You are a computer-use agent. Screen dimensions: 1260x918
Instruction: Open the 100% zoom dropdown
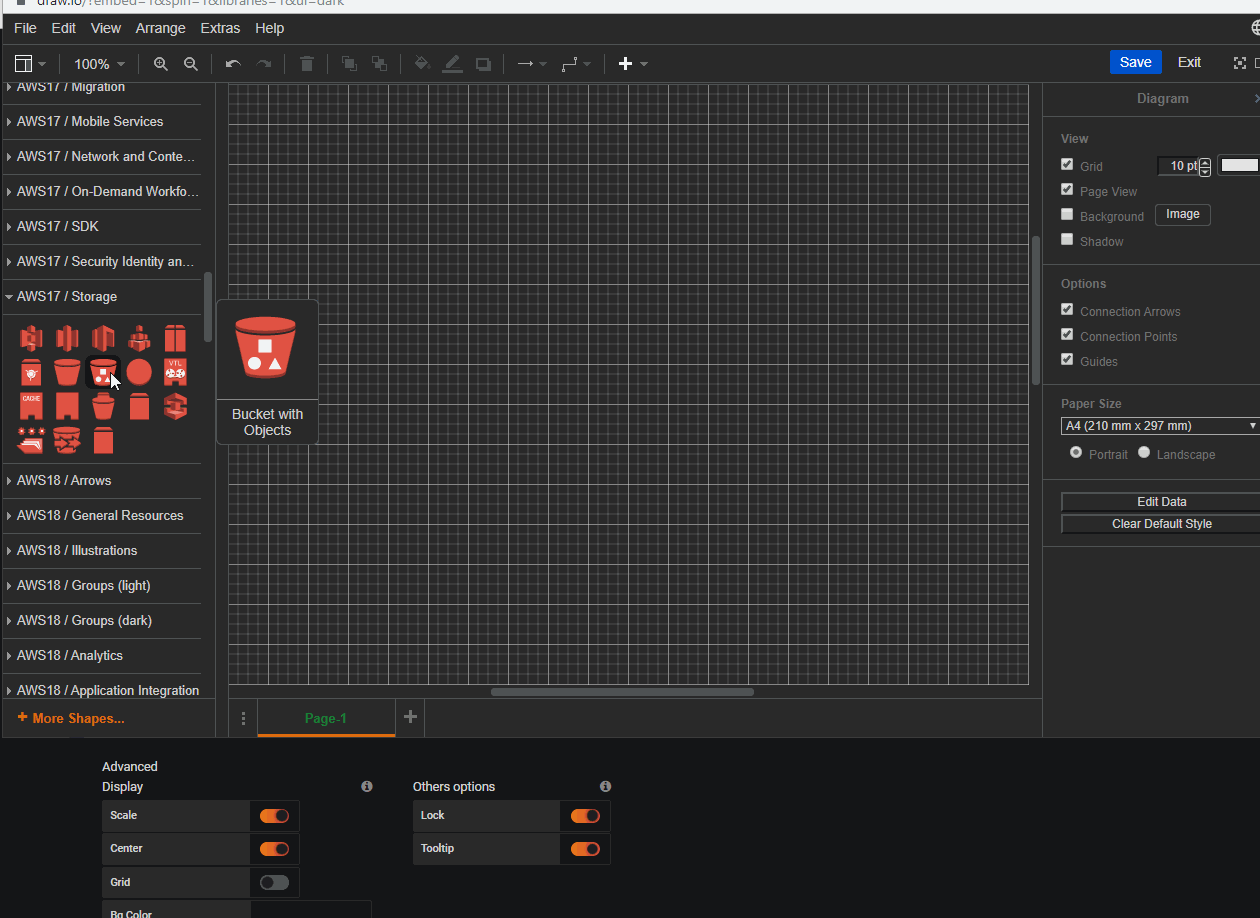tap(99, 64)
